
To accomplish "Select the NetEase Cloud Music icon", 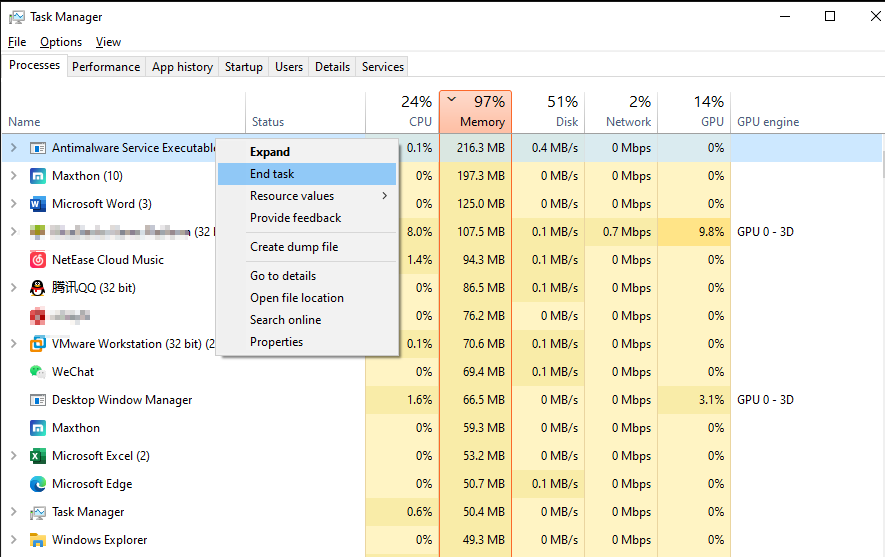I will point(38,260).
